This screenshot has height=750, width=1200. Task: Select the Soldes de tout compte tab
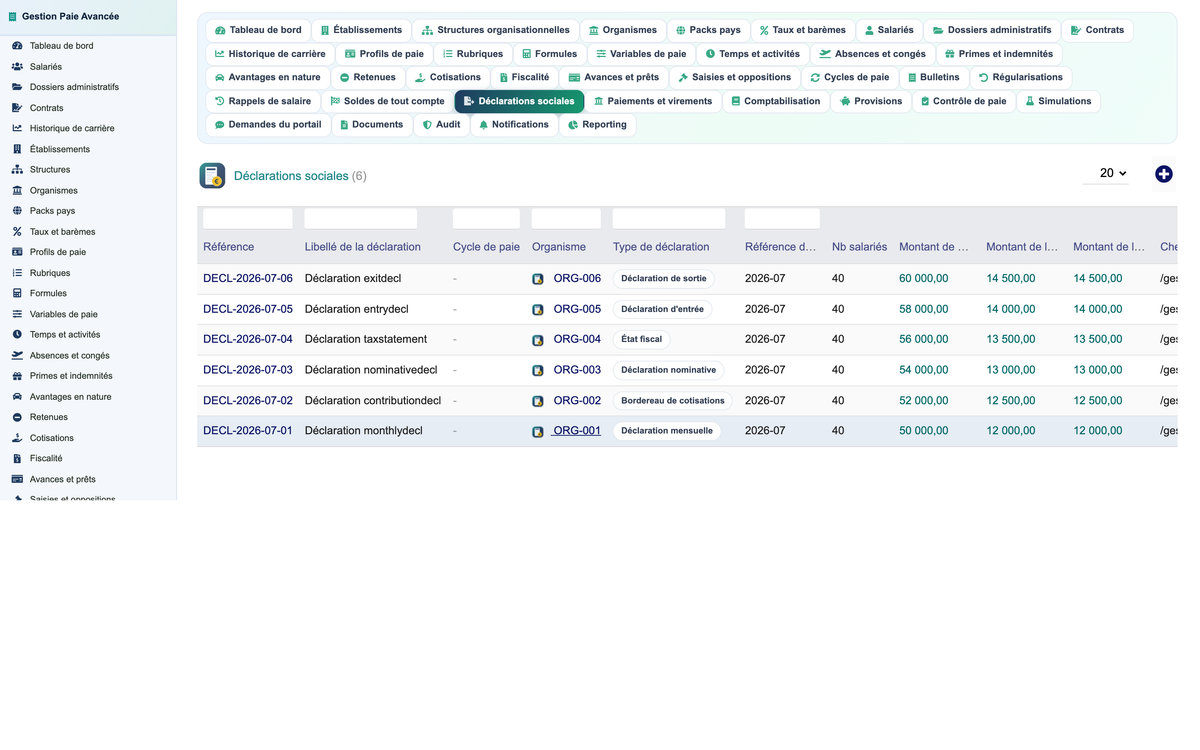click(x=387, y=101)
